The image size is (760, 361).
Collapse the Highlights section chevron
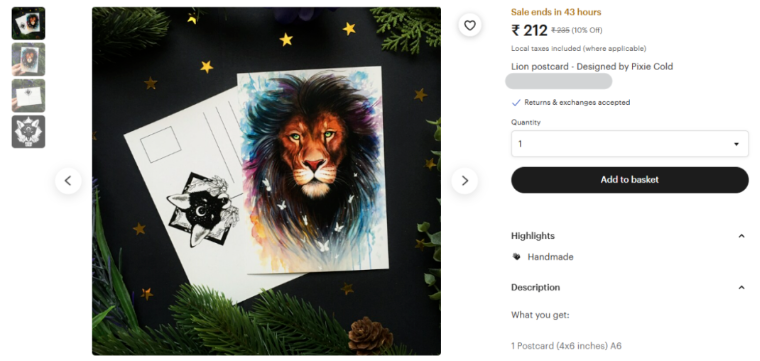click(741, 236)
